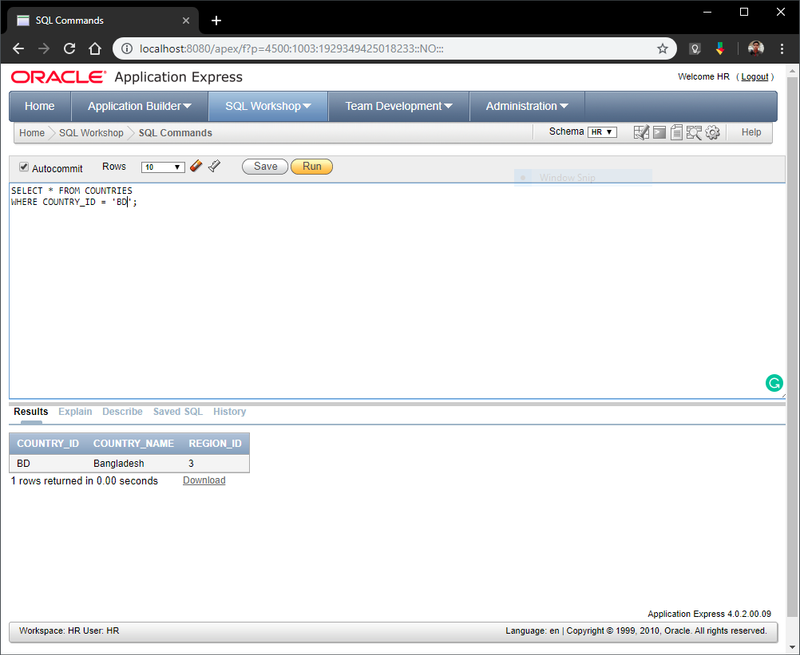Click the Workspace: HR User: HR footer text

69,631
